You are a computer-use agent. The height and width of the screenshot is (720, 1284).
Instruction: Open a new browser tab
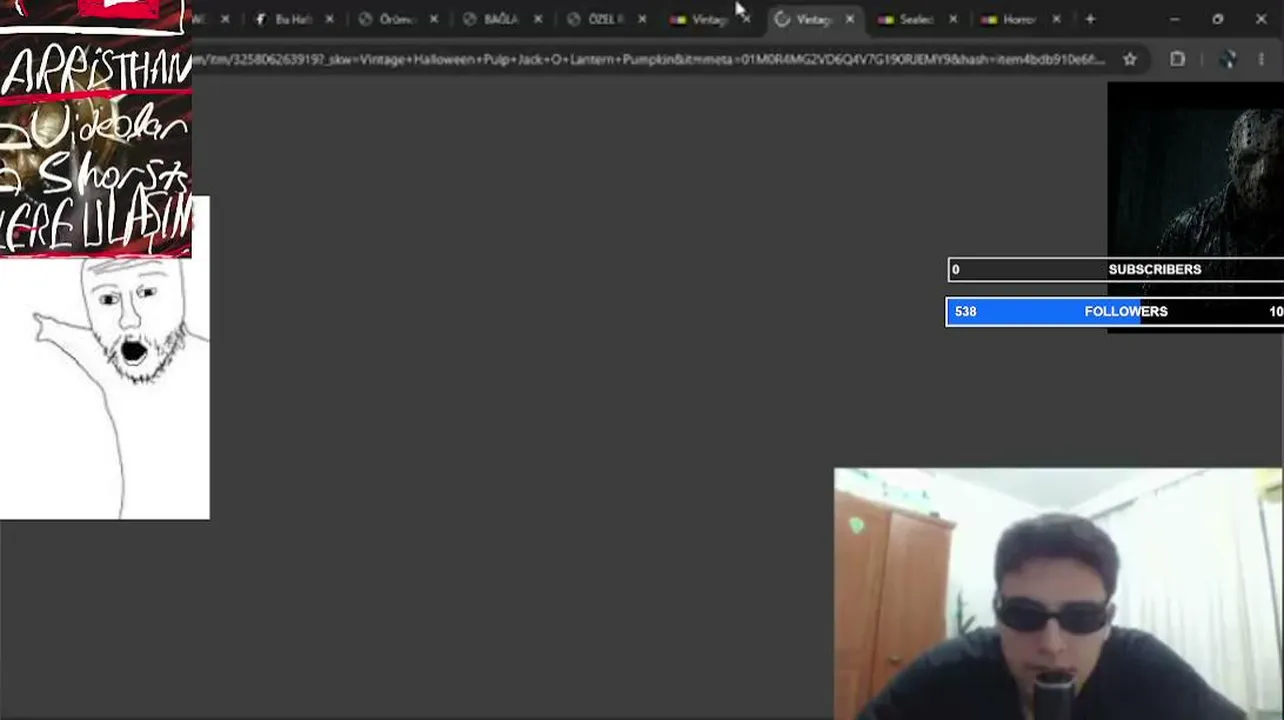1090,19
